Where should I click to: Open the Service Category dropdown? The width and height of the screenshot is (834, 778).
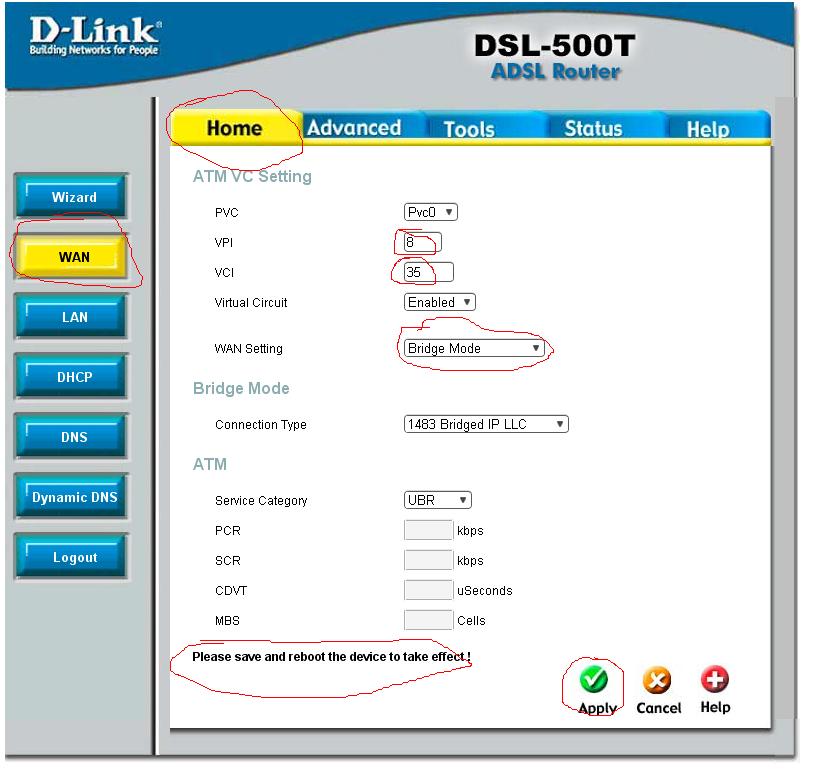(x=437, y=500)
